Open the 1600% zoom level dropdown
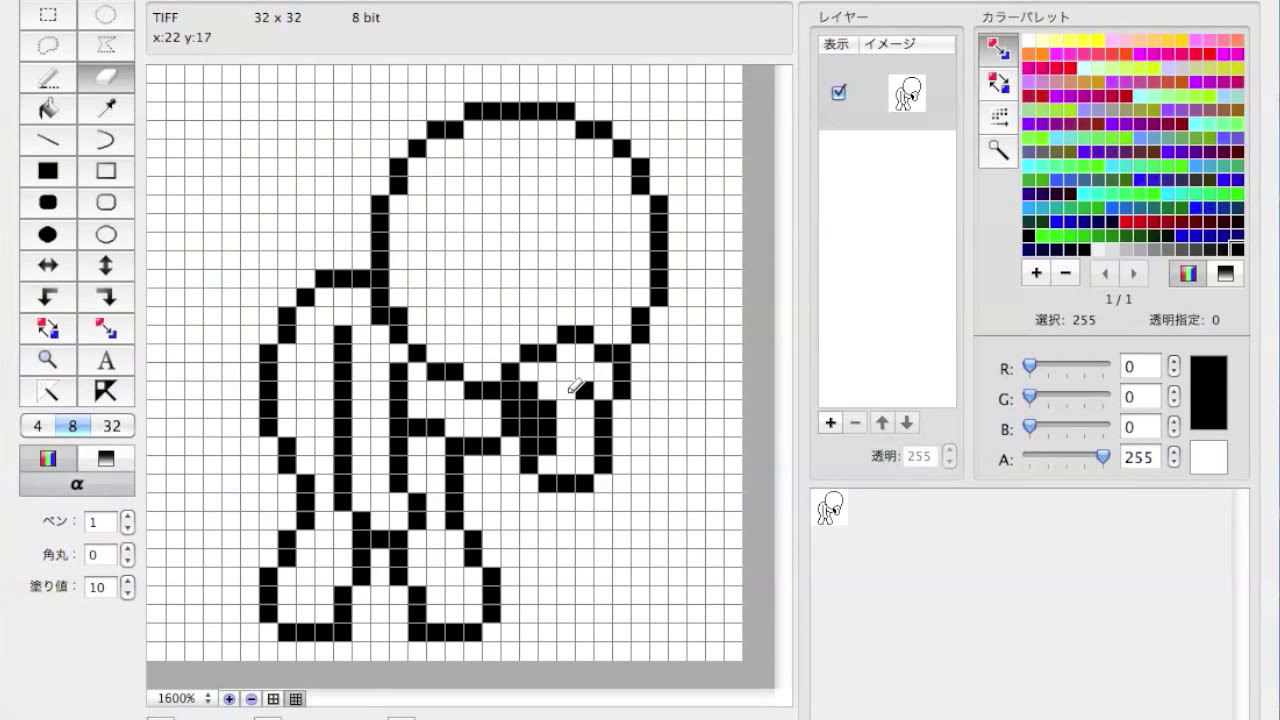 pyautogui.click(x=186, y=698)
